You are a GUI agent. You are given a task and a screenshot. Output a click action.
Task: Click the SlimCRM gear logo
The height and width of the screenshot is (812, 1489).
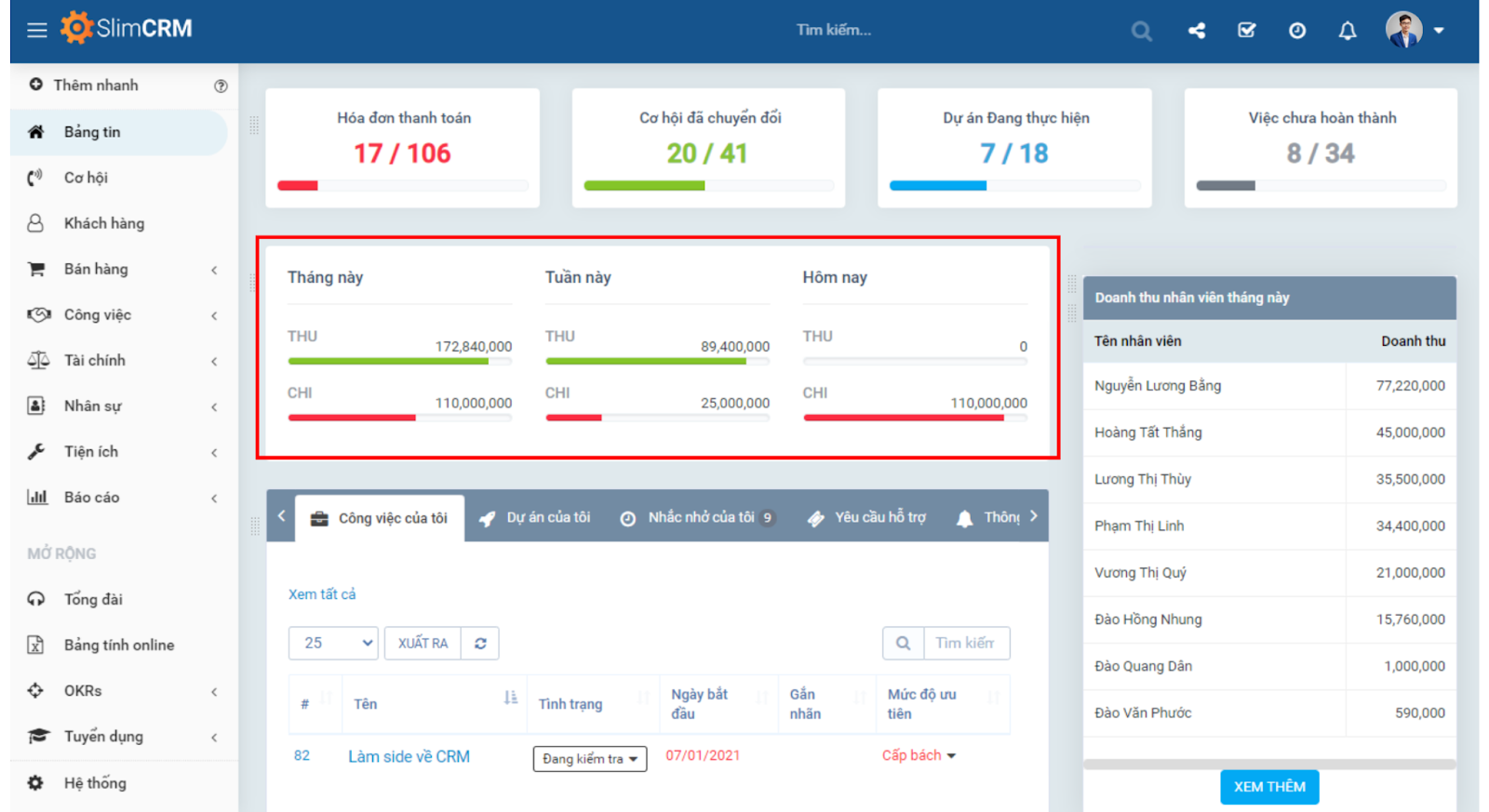76,28
